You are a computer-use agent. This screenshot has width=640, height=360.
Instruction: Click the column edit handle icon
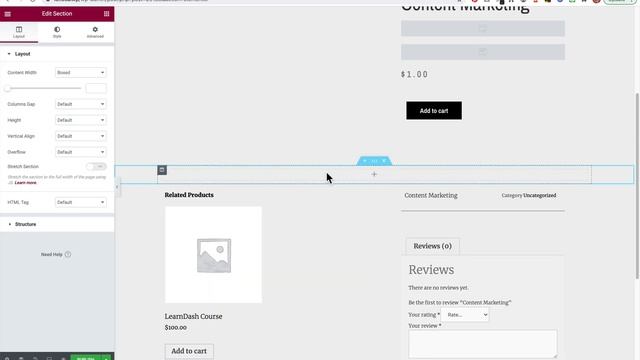(162, 170)
